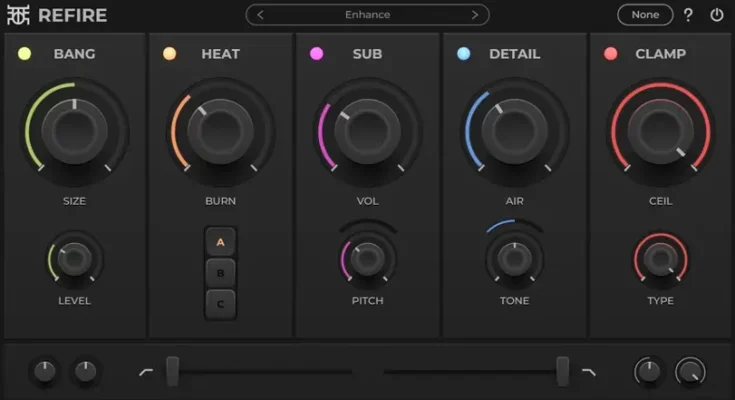The width and height of the screenshot is (735, 400).
Task: Toggle the CLAMP module red LED
Action: (x=610, y=54)
